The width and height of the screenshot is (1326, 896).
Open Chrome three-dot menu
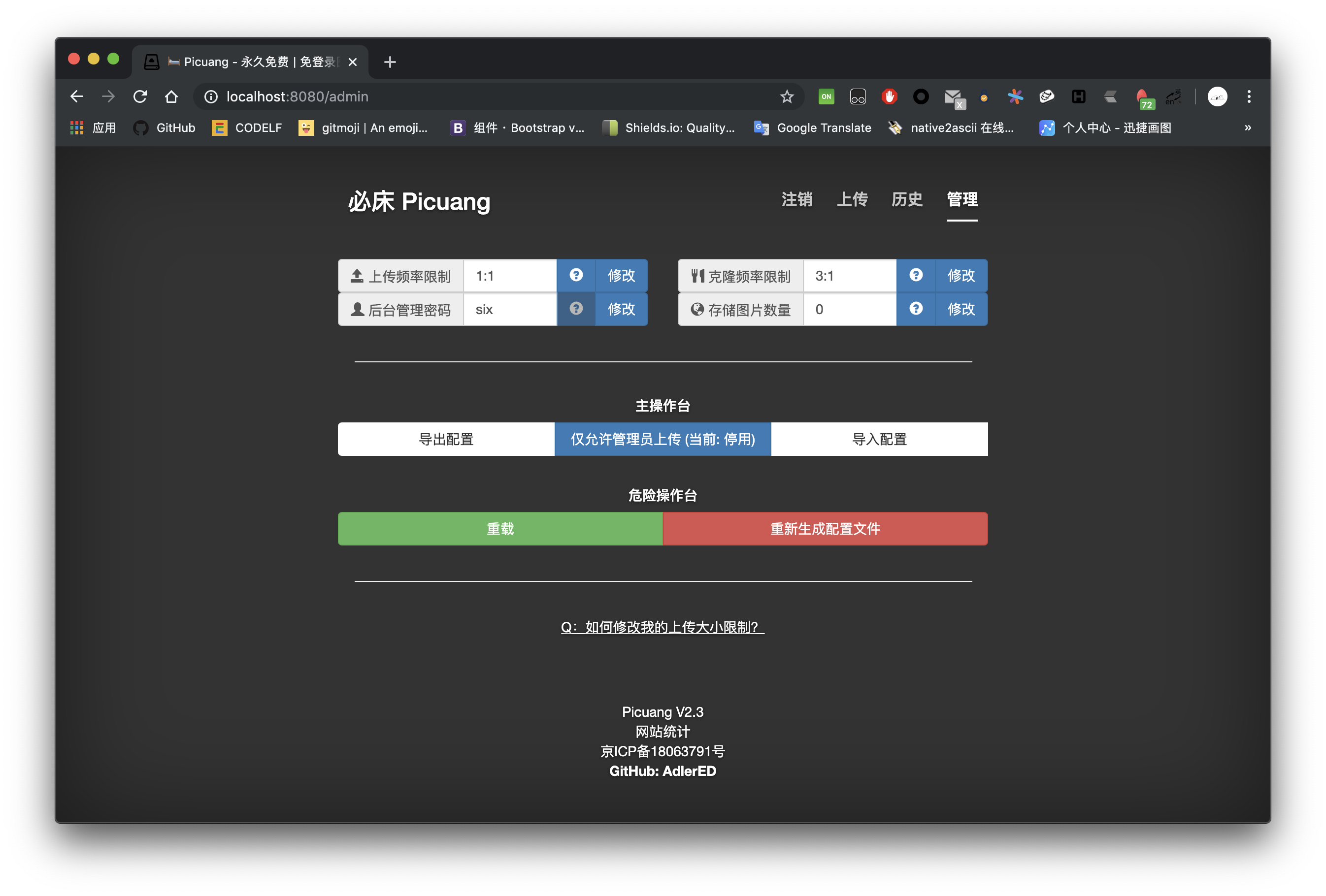(x=1248, y=96)
